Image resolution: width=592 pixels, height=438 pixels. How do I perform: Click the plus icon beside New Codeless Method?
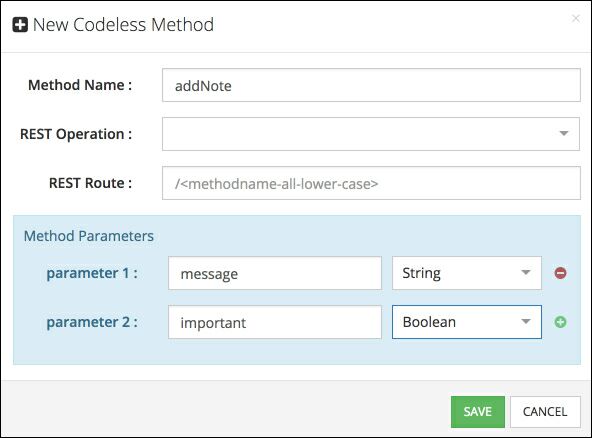coord(20,25)
